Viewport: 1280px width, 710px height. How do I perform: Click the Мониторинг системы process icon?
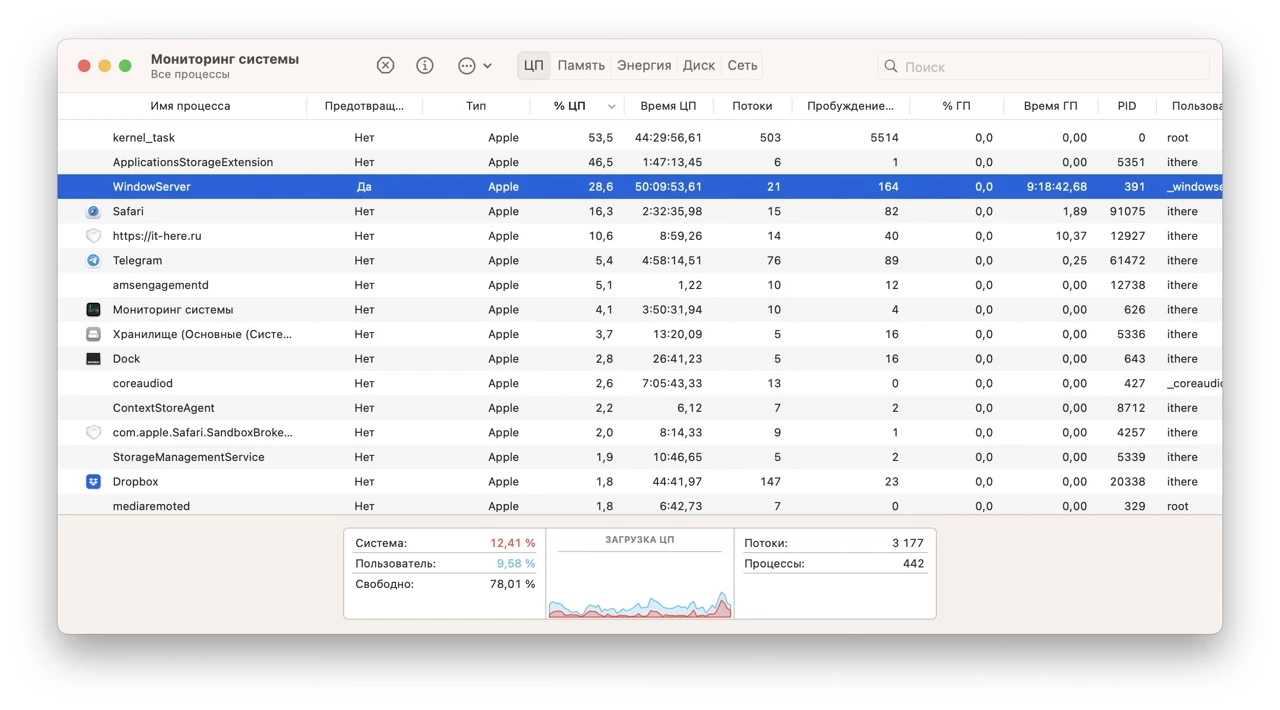[93, 309]
